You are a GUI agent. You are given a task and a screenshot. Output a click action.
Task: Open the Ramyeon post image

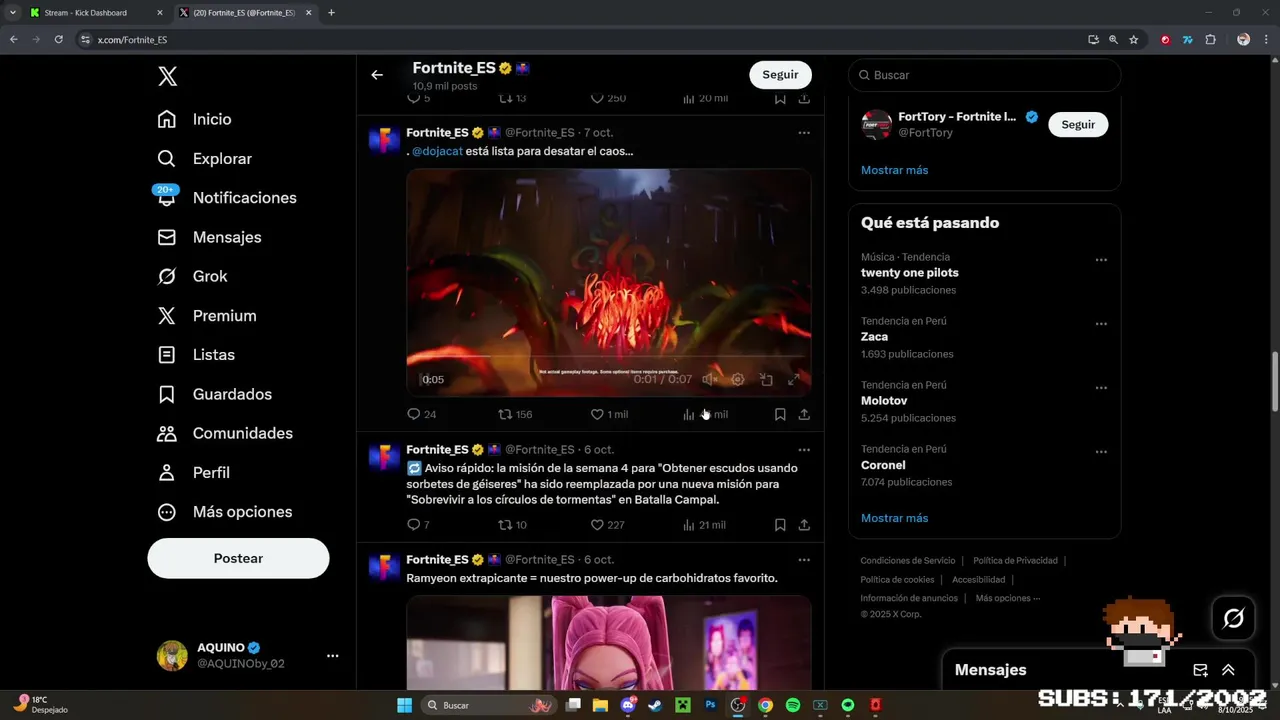[608, 642]
